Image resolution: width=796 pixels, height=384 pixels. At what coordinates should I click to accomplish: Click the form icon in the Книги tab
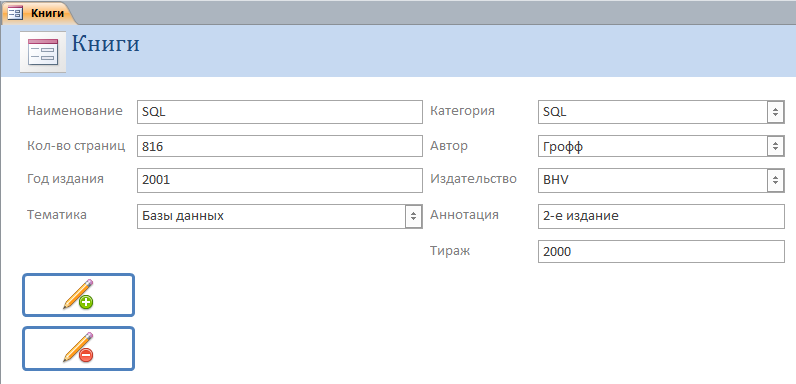[x=15, y=13]
